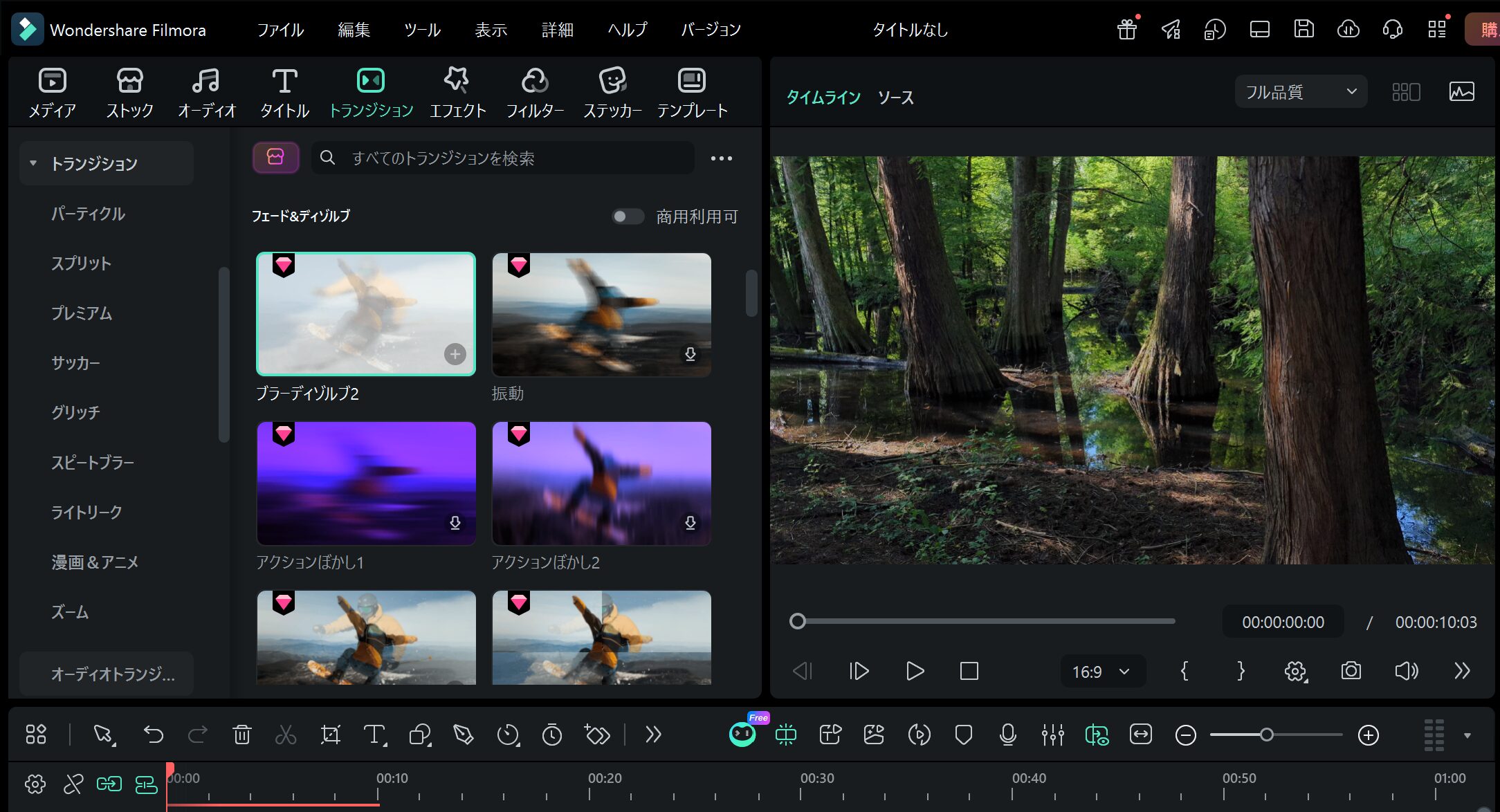
Task: Switch to the オーディオ audio tab
Action: pyautogui.click(x=206, y=93)
